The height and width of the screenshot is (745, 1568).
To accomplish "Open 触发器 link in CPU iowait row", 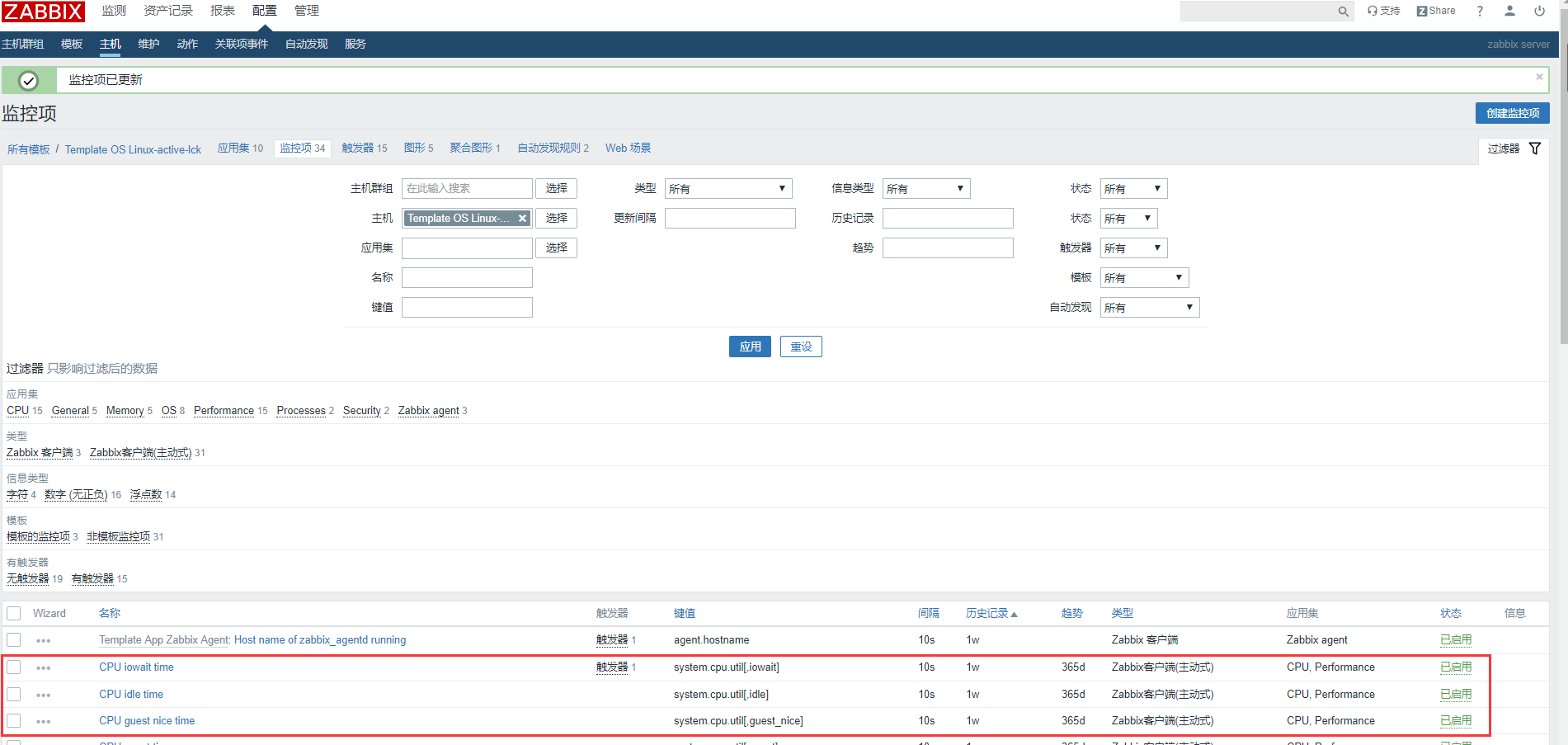I will coord(612,667).
